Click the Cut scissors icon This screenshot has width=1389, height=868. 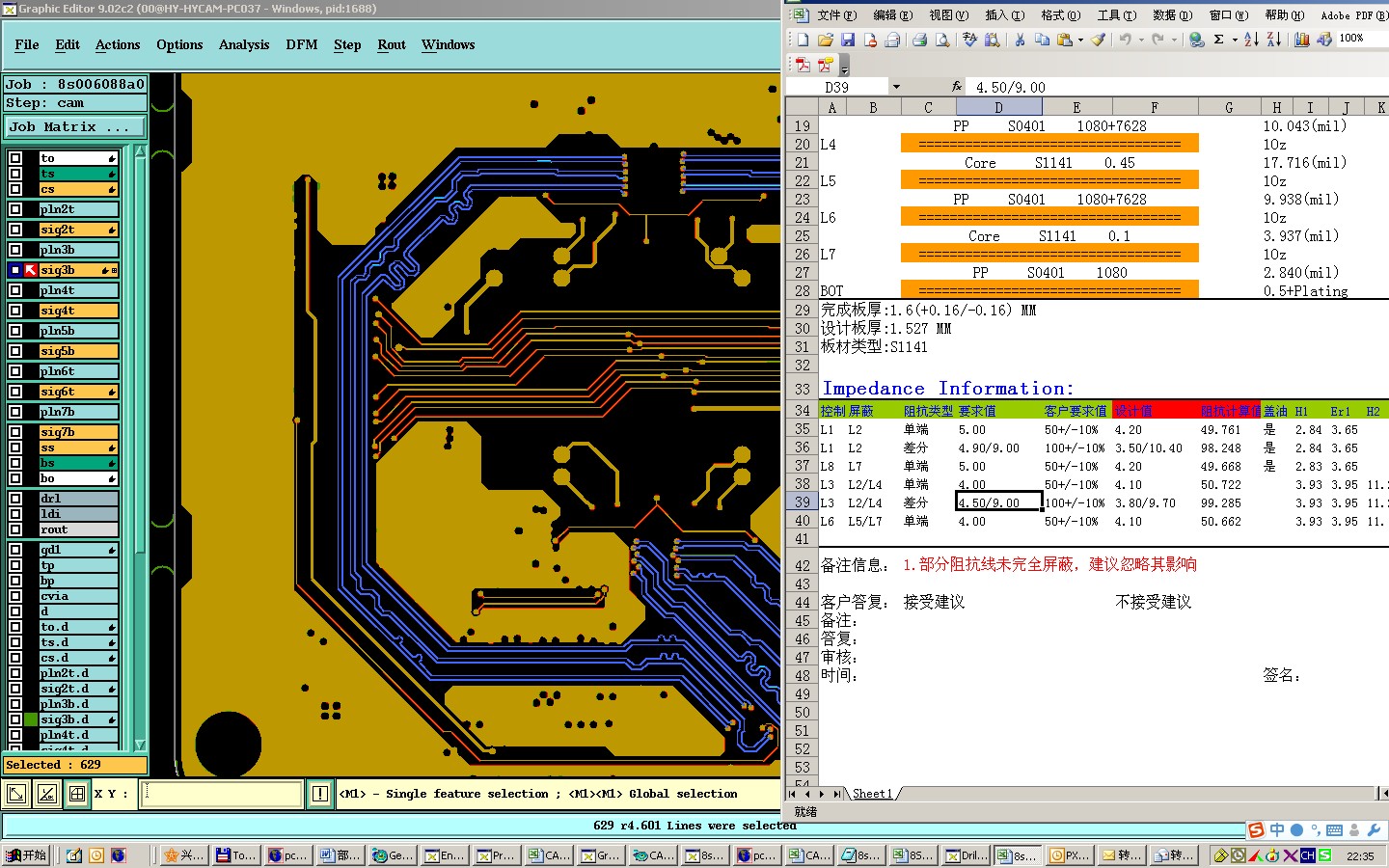click(1020, 40)
